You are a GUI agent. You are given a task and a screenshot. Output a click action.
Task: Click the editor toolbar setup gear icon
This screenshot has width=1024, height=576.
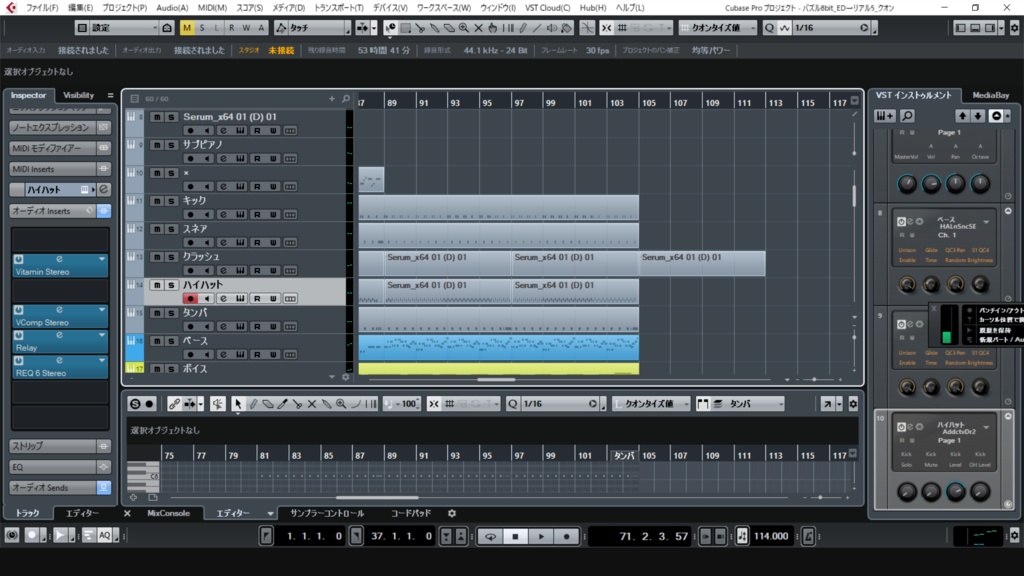click(853, 404)
